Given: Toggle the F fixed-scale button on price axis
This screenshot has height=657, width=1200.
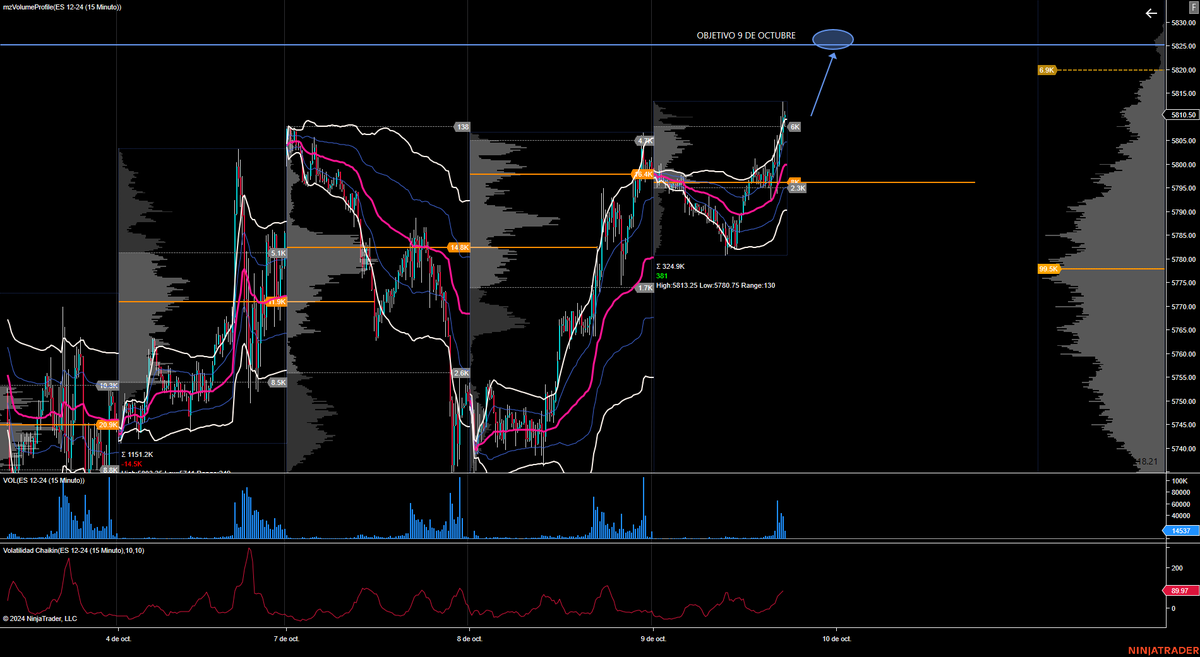Looking at the screenshot, I should [x=1193, y=7].
